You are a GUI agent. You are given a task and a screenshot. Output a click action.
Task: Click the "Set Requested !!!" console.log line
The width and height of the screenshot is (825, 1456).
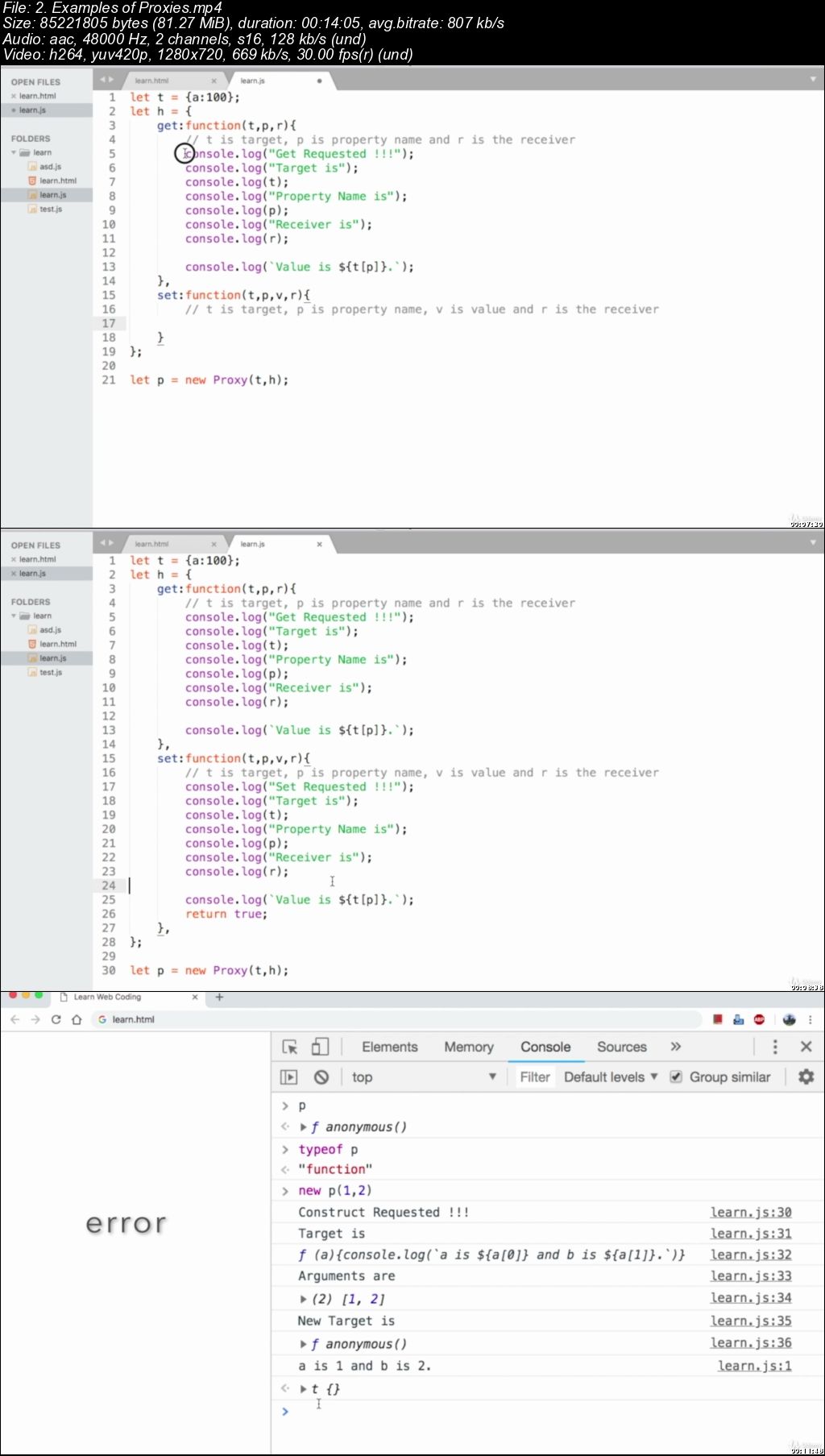pos(300,786)
